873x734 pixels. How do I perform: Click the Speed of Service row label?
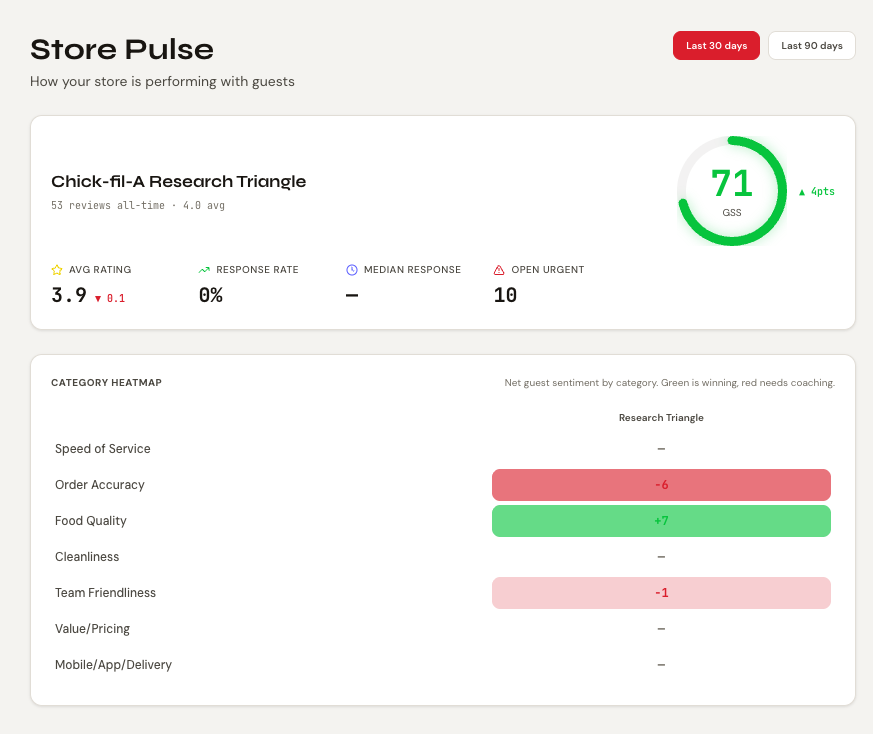tap(102, 449)
